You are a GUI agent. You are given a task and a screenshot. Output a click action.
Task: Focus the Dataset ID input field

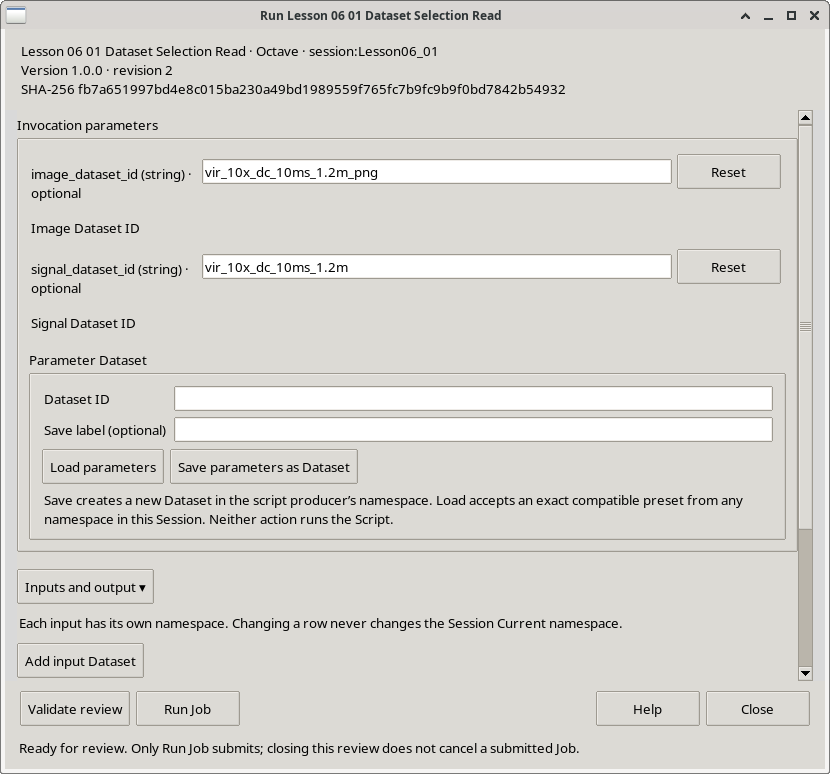pyautogui.click(x=473, y=399)
